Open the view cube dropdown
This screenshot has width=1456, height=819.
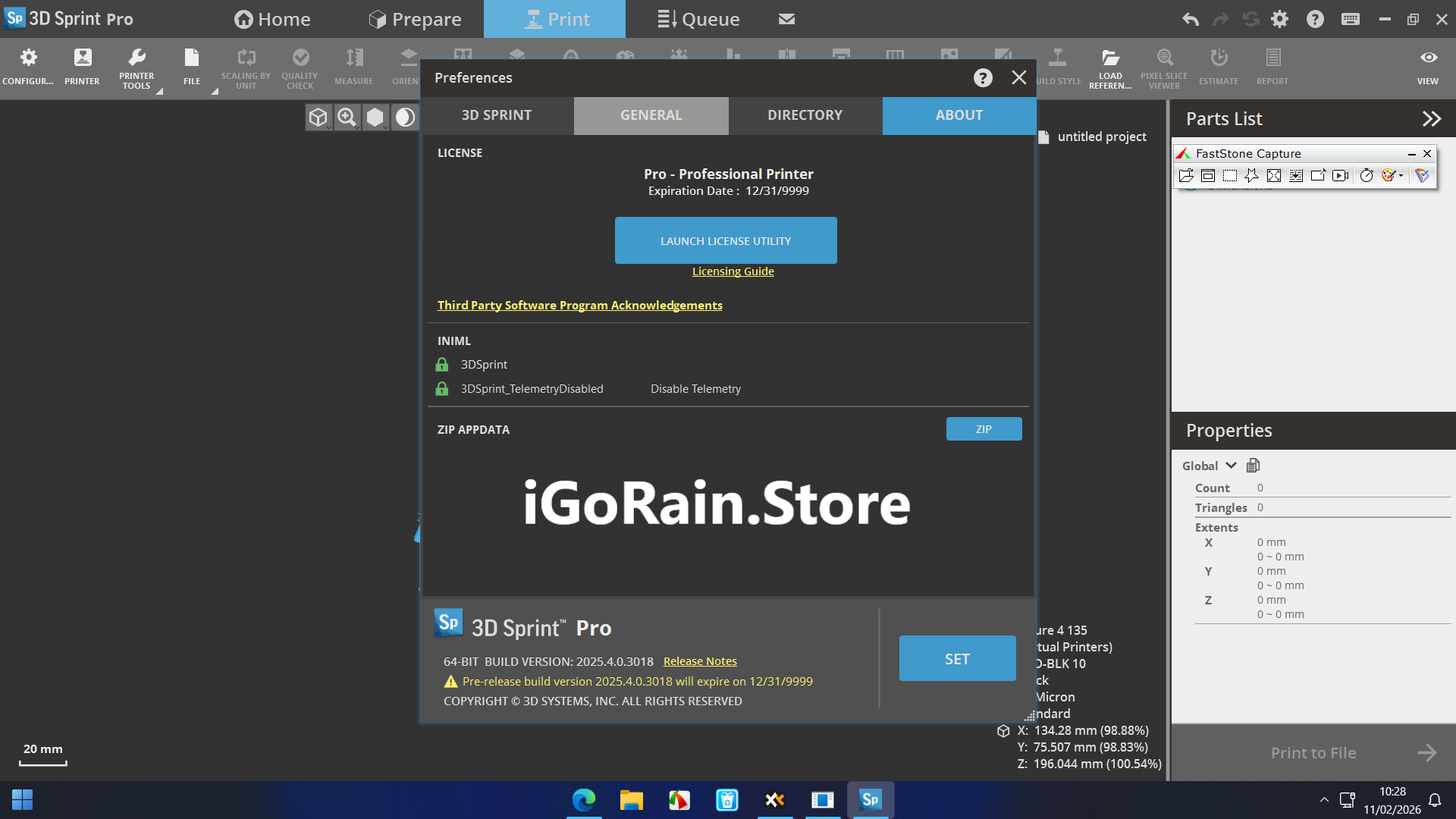coord(318,117)
